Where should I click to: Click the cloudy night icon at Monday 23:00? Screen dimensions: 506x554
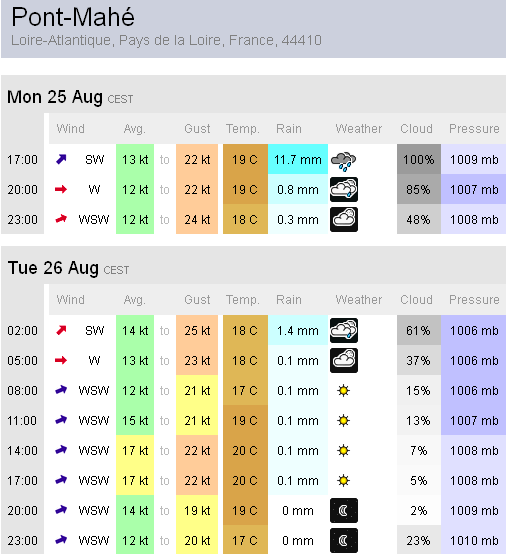(x=344, y=219)
